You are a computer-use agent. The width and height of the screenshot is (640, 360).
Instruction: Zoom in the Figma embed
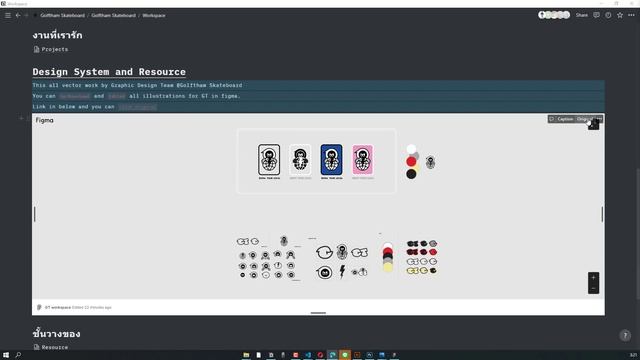click(x=593, y=278)
